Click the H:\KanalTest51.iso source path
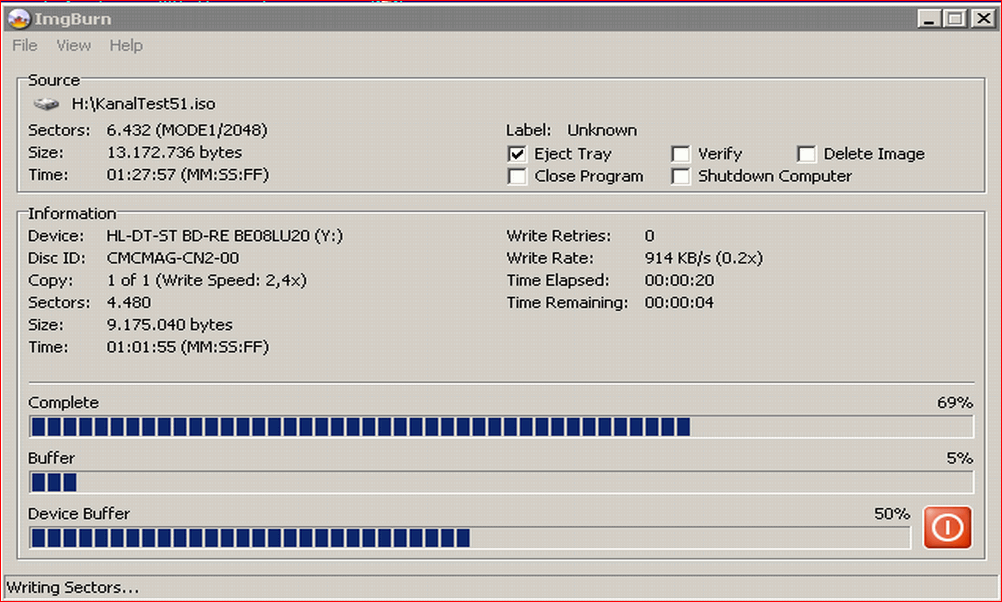 coord(143,103)
